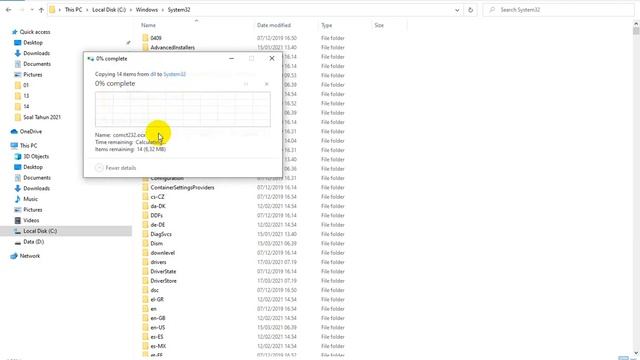Sort by Date modified column header
Image resolution: width=640 pixels, height=360 pixels.
tap(274, 25)
